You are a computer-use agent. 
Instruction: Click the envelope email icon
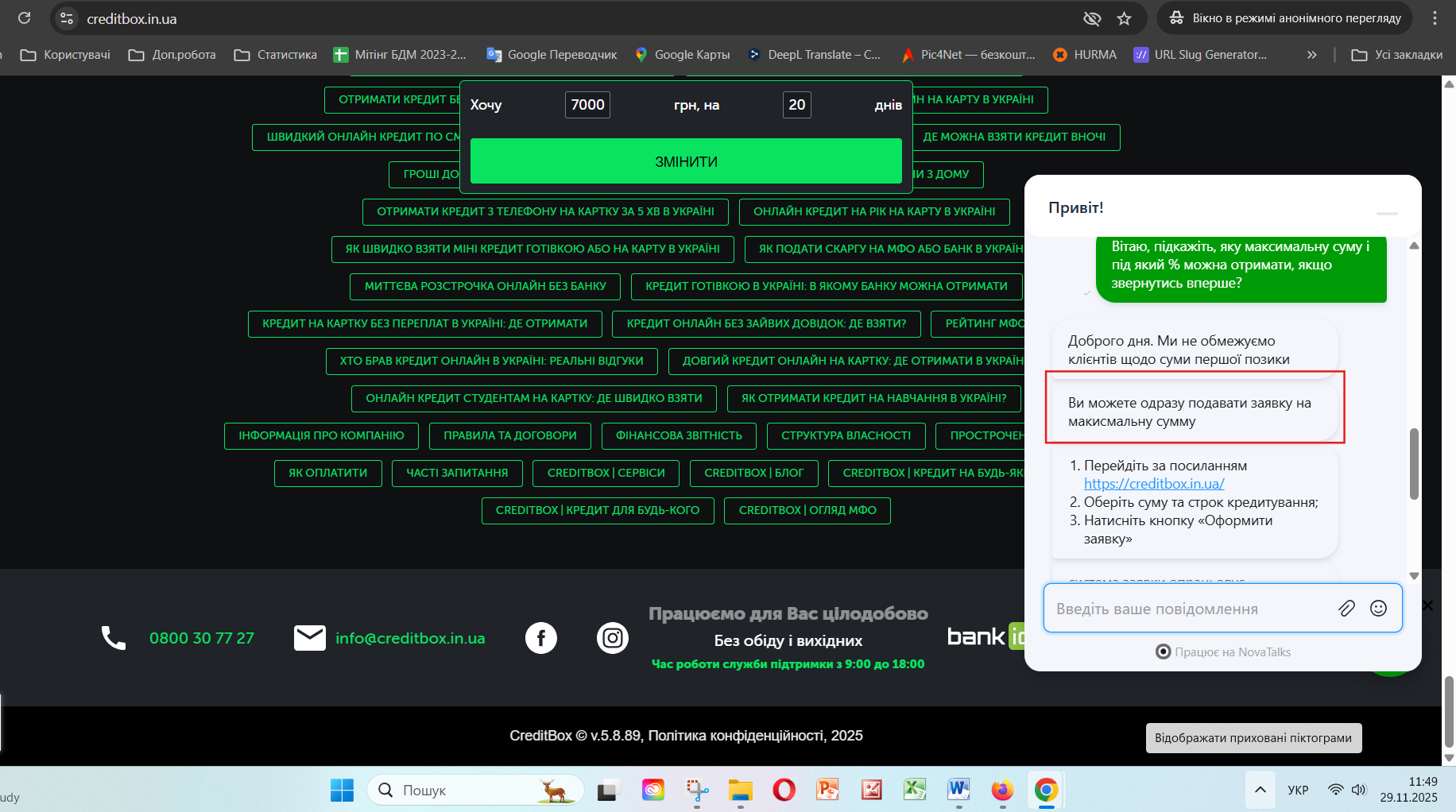coord(310,638)
